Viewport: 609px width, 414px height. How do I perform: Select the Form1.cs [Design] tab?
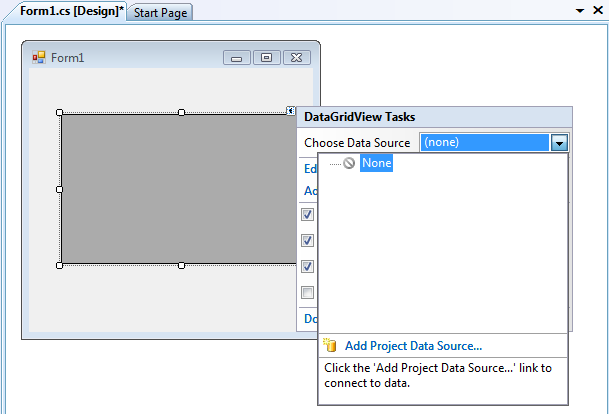tap(66, 11)
